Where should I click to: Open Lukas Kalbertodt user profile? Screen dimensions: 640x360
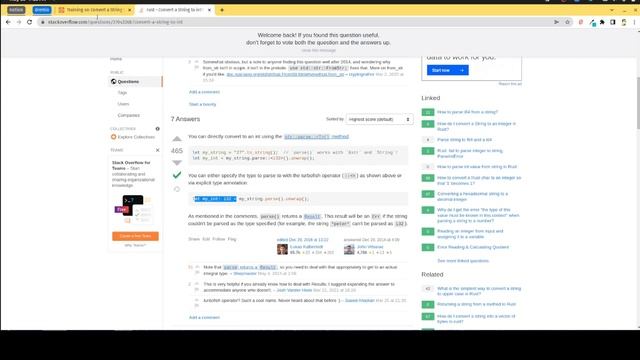tap(306, 247)
